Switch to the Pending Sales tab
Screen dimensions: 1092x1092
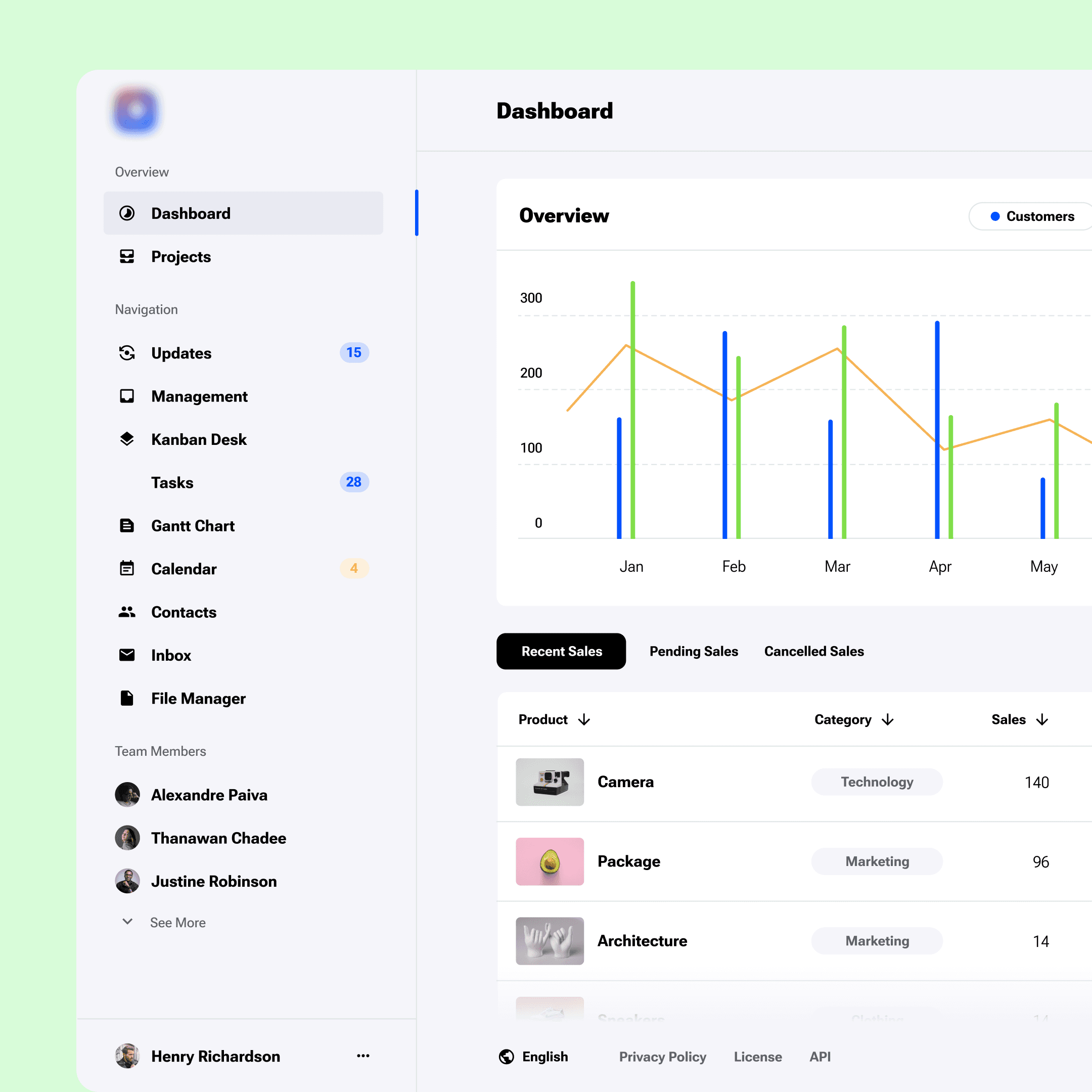tap(694, 651)
